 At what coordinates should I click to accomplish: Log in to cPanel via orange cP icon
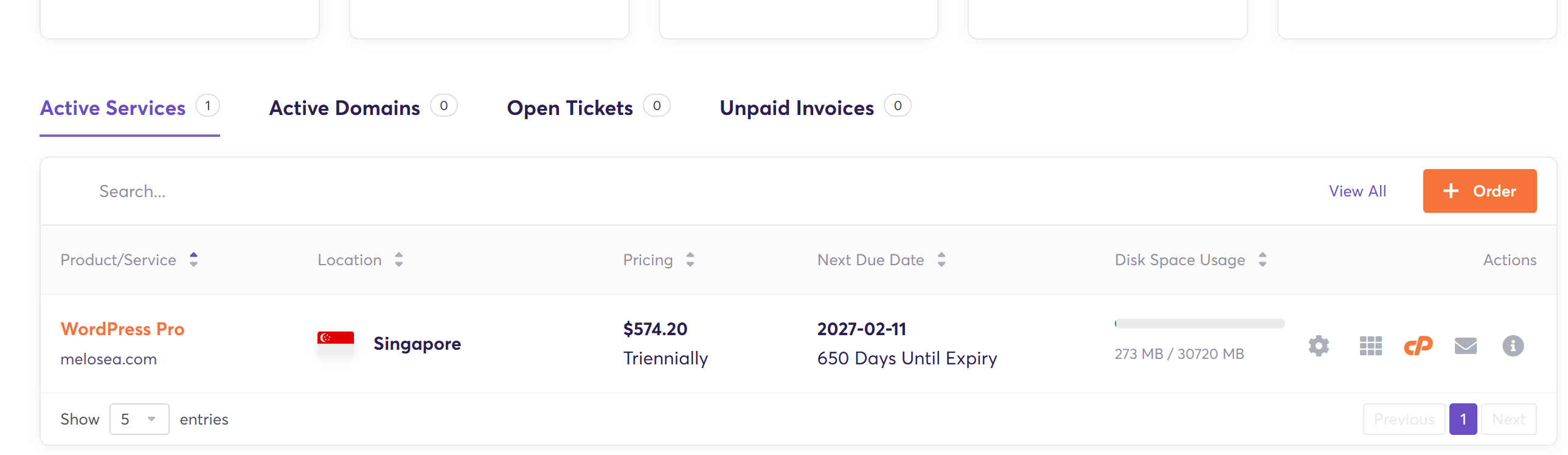[x=1418, y=346]
